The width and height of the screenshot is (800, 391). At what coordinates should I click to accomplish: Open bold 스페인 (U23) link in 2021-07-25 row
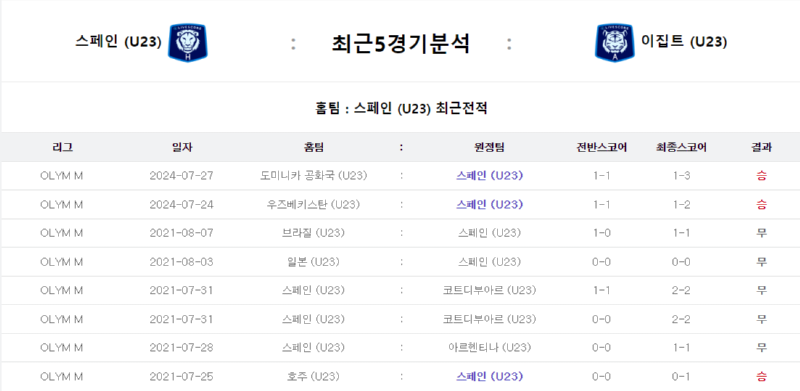coord(490,377)
